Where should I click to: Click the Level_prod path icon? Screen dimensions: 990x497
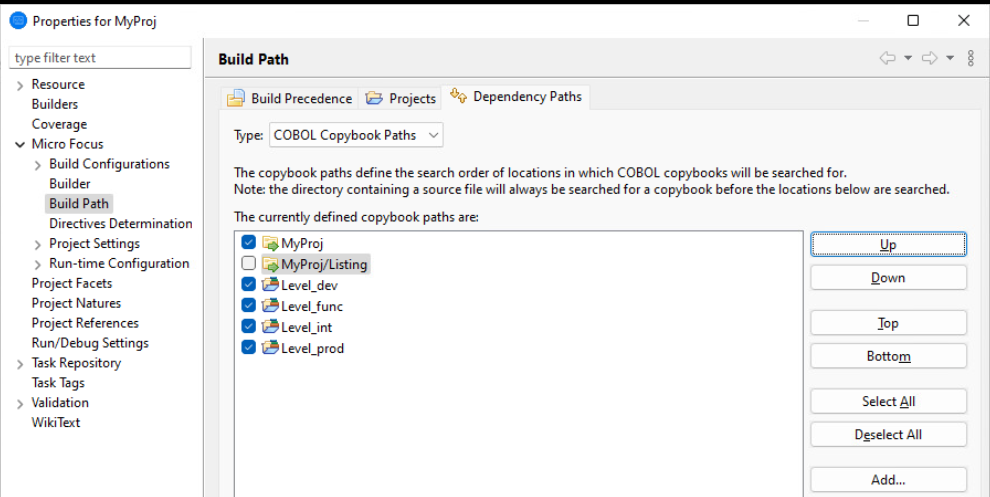(270, 348)
